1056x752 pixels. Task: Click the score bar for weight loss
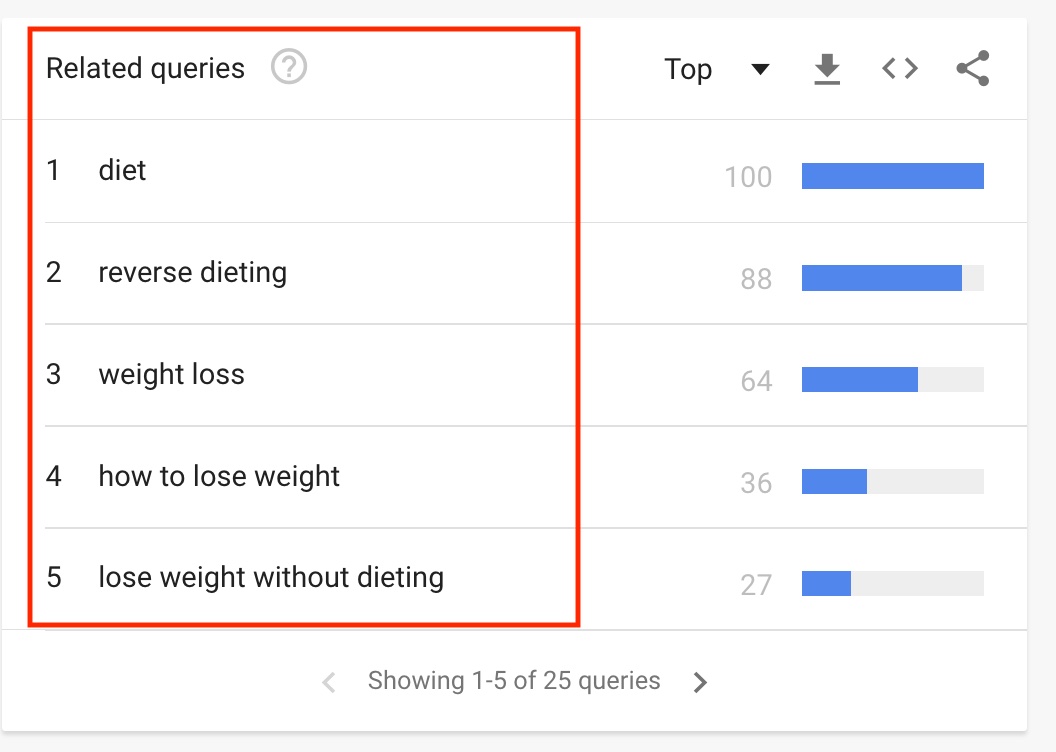pos(860,380)
